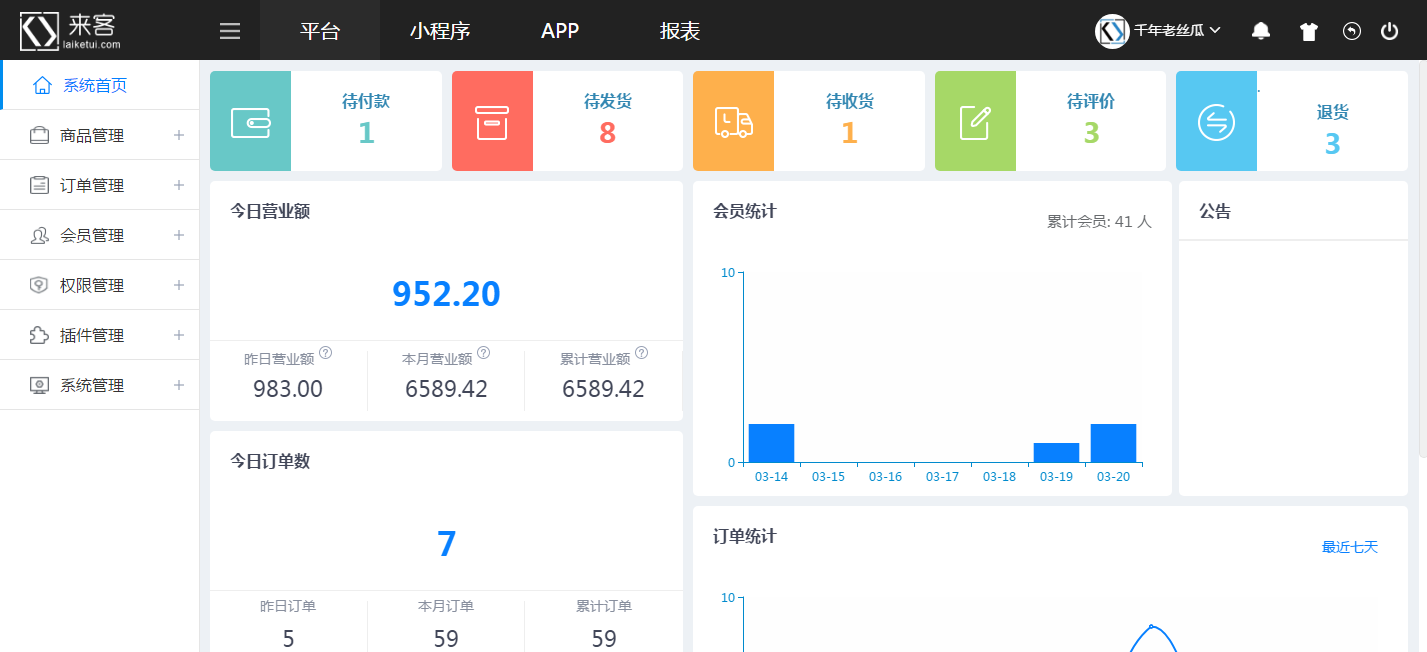The image size is (1427, 652).
Task: Click the archive box icon on 待发货 card
Action: [492, 122]
